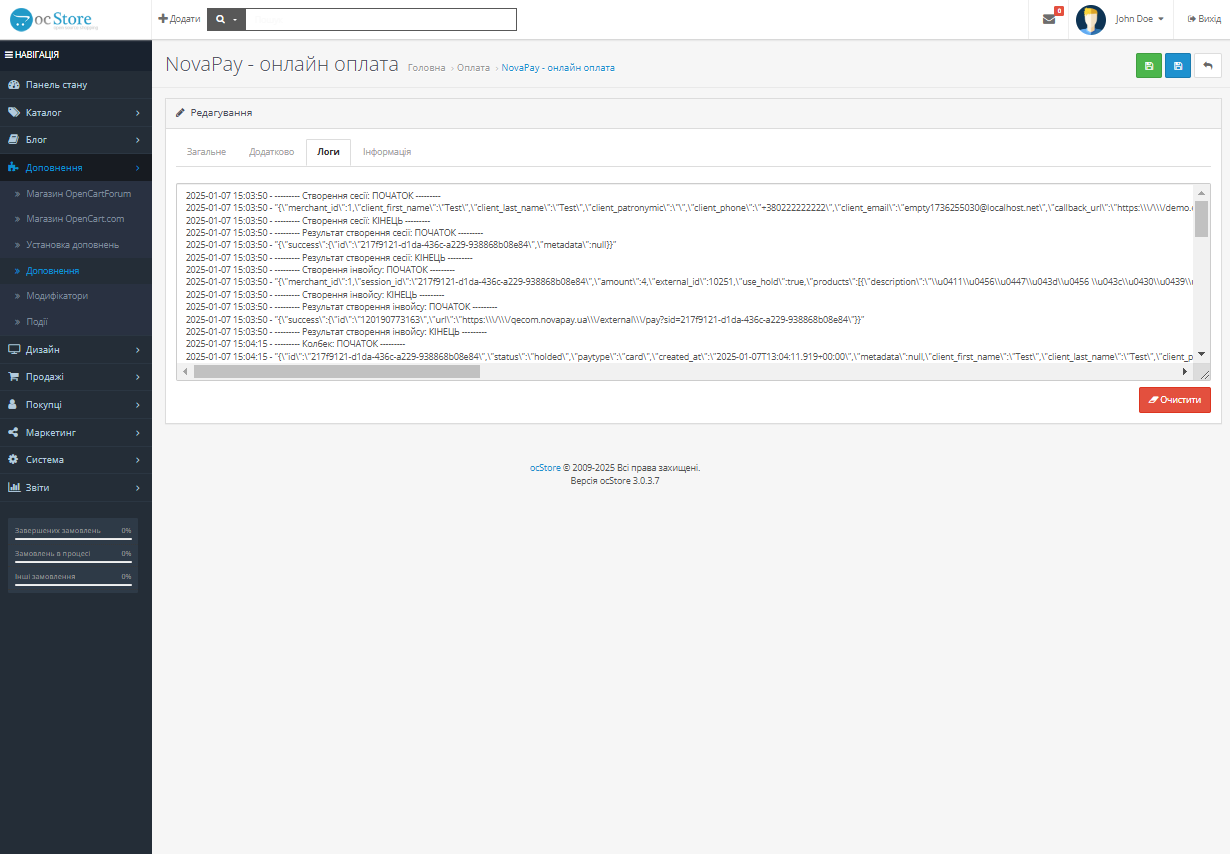Click the Блог book icon

[x=14, y=140]
